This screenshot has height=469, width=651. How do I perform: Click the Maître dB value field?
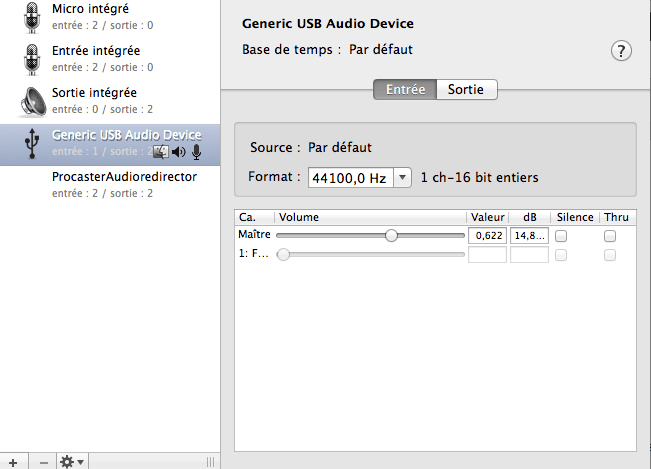[529, 236]
